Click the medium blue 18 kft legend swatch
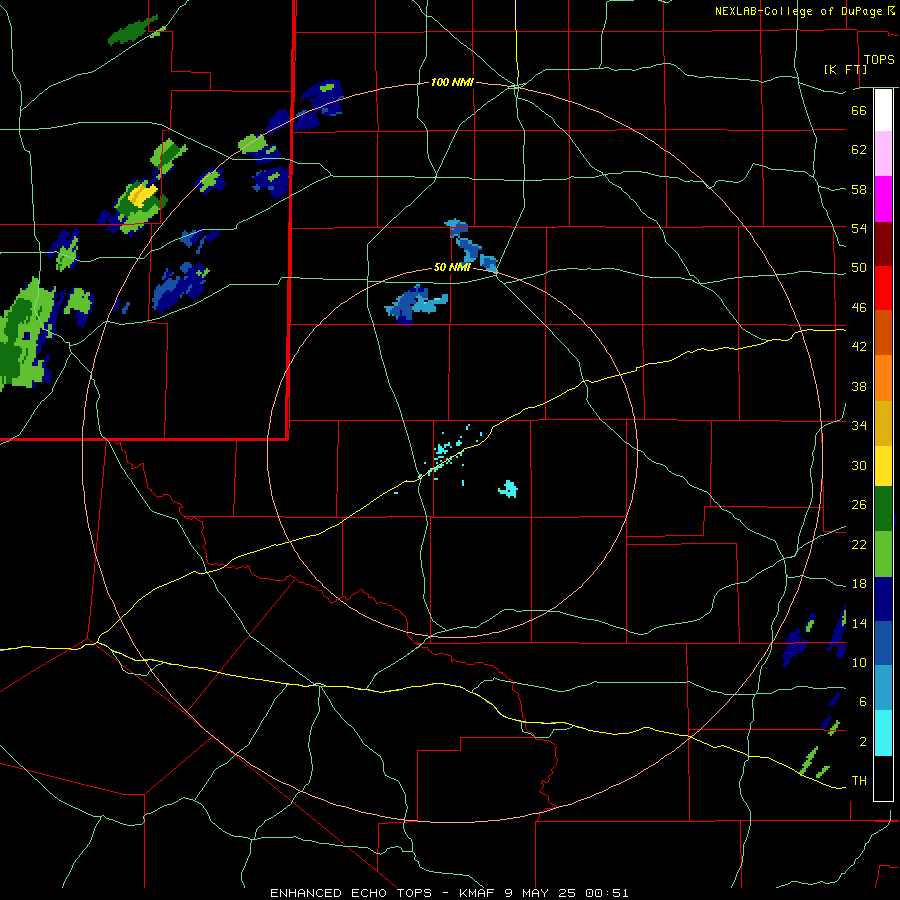This screenshot has height=900, width=900. pyautogui.click(x=883, y=643)
